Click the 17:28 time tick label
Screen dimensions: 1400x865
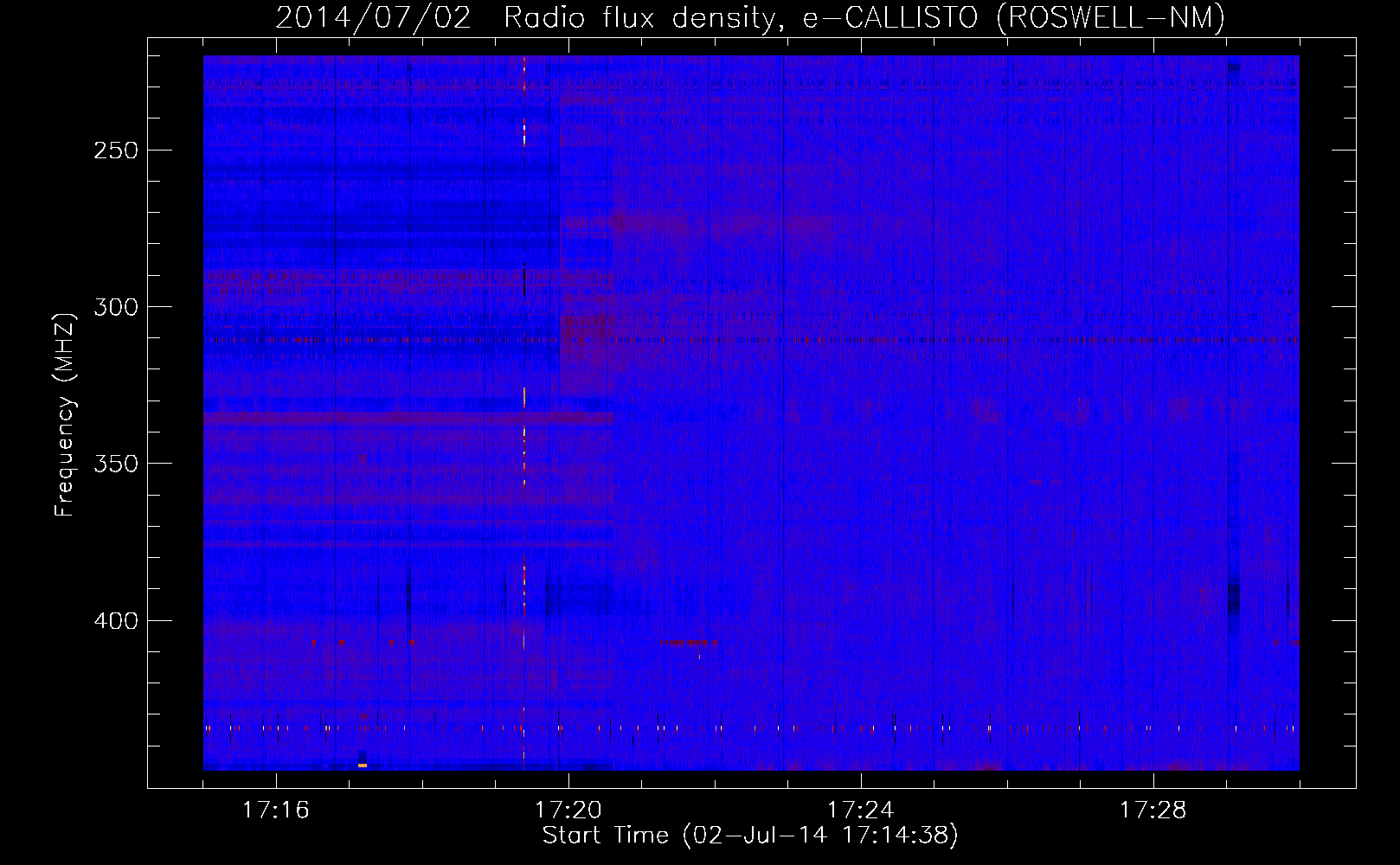[x=1153, y=811]
